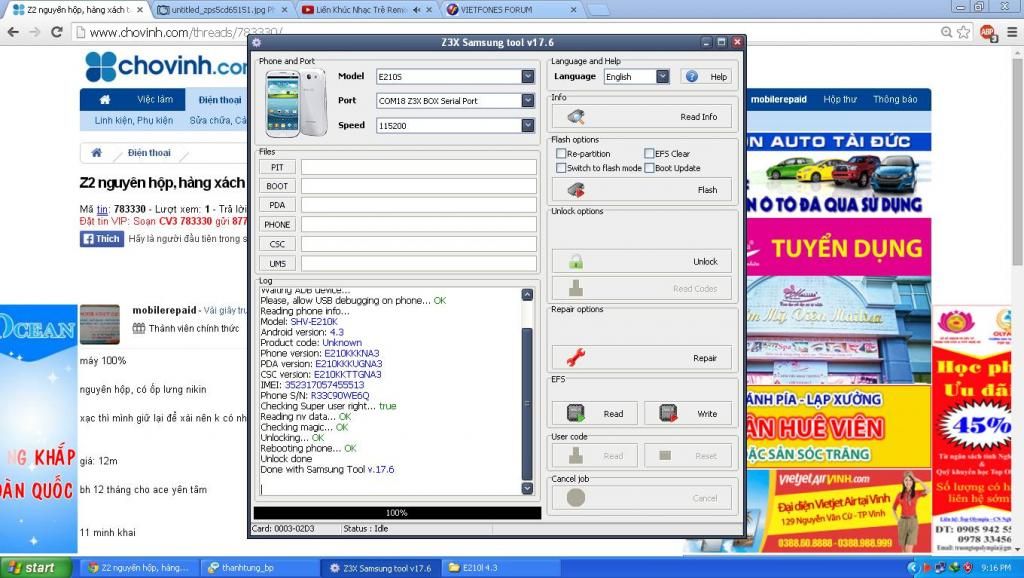Open Việc làm menu on chovinh
Image resolution: width=1024 pixels, height=578 pixels.
155,99
